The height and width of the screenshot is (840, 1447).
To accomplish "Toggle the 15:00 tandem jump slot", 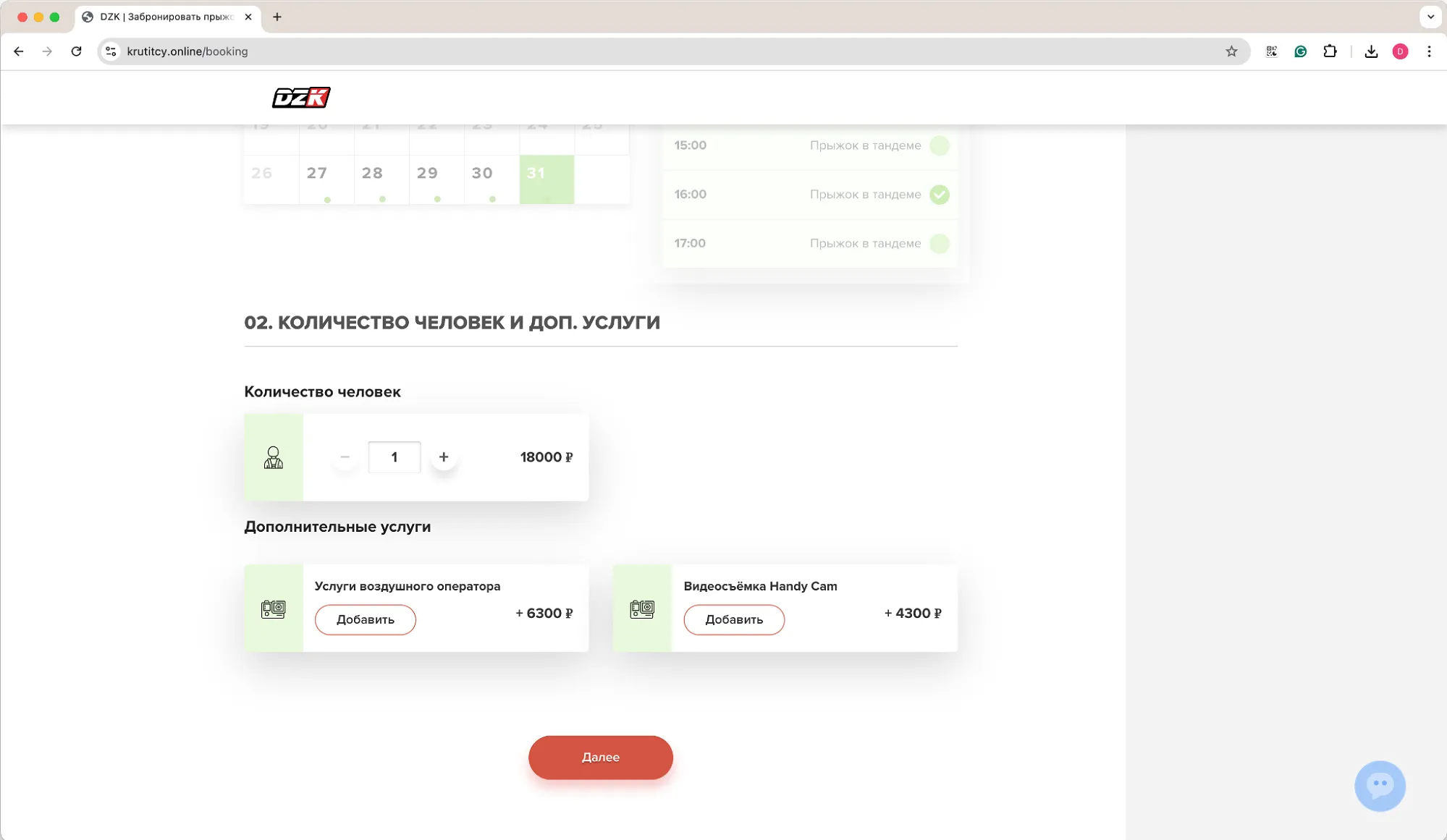I will click(939, 145).
